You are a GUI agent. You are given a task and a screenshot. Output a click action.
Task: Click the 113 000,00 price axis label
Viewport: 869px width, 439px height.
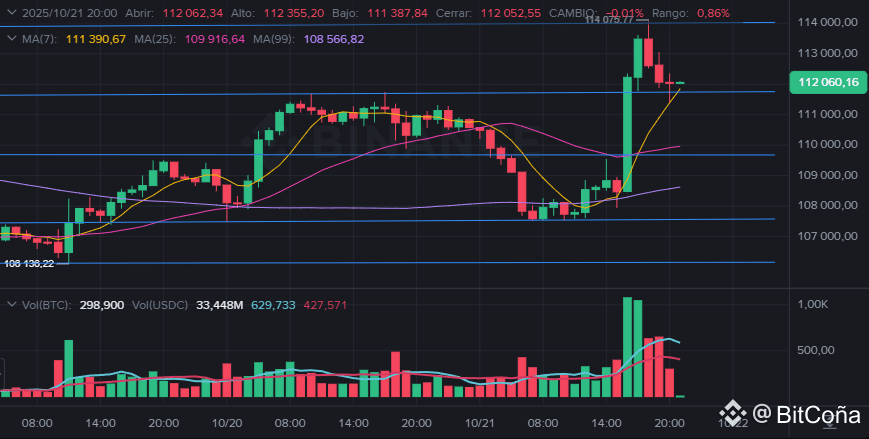point(827,53)
